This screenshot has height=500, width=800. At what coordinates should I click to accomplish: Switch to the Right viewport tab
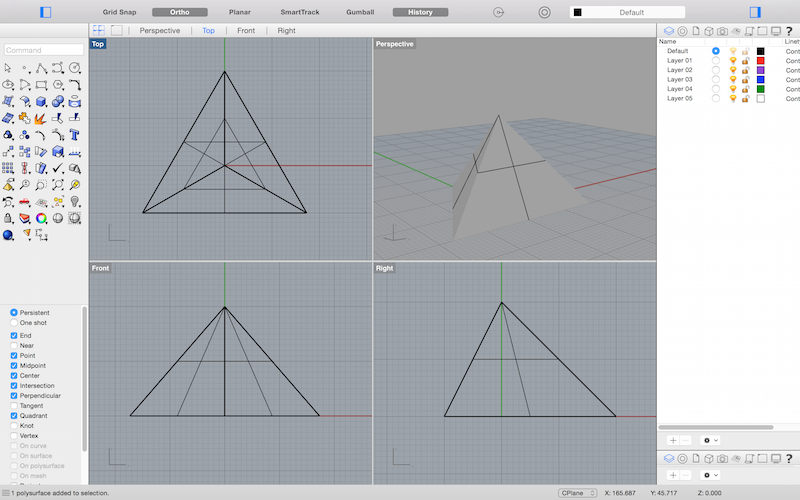286,31
